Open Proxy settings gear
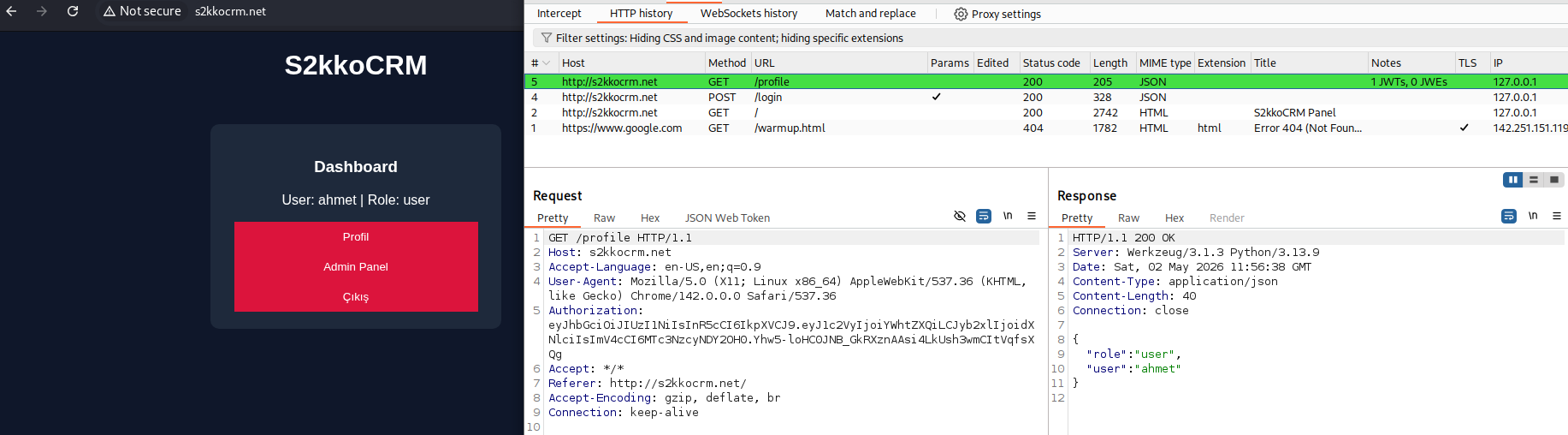 click(961, 14)
